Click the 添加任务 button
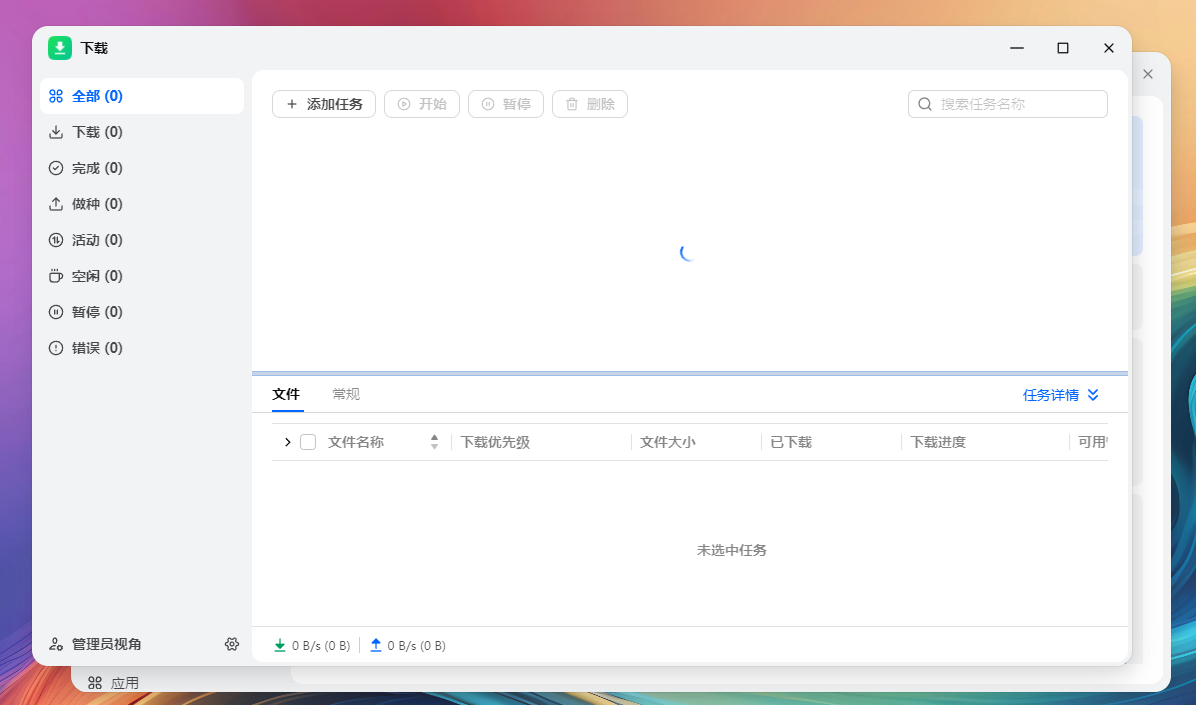Viewport: 1196px width, 705px height. point(324,104)
